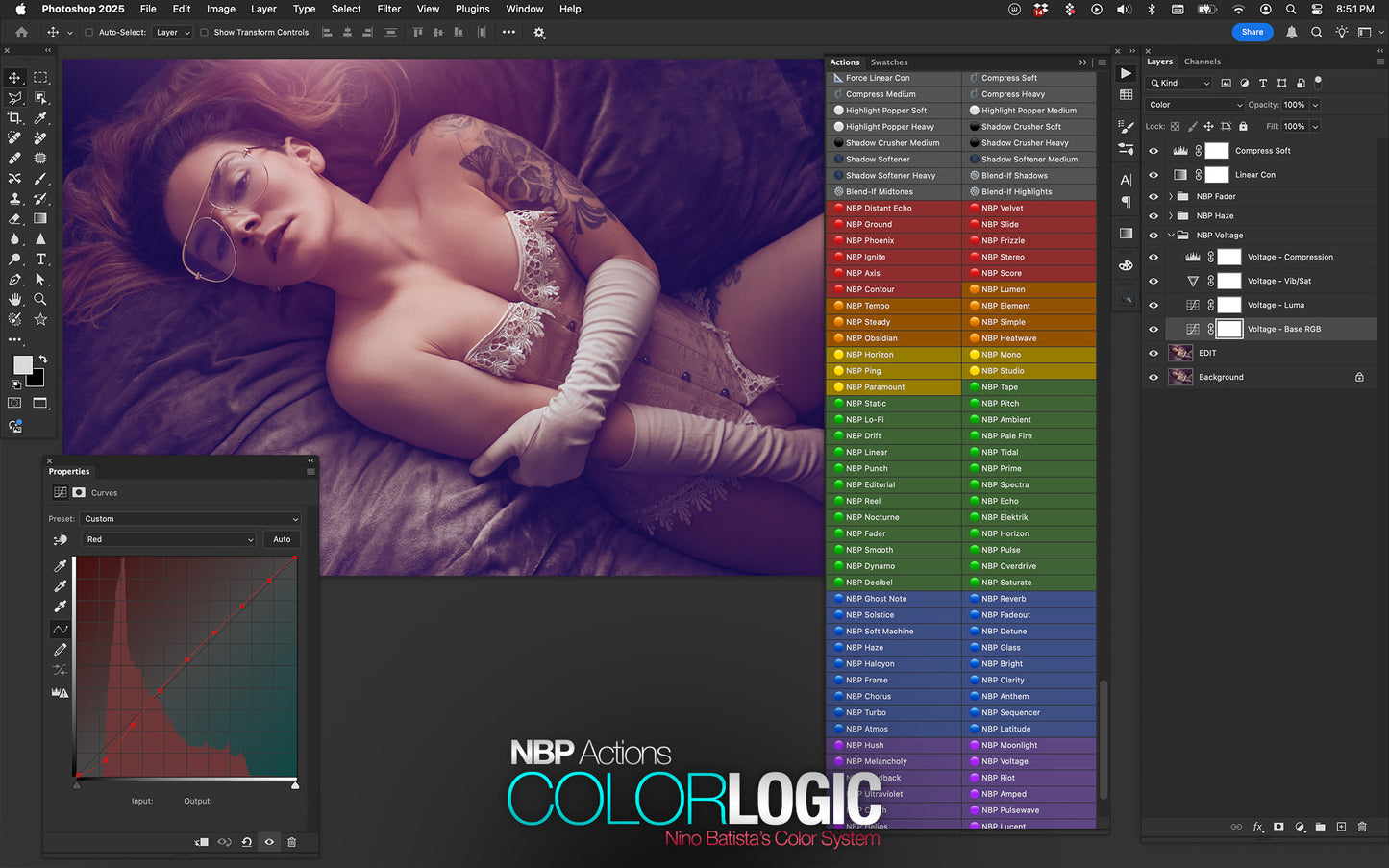This screenshot has height=868, width=1389.
Task: Open the Filter menu
Action: pyautogui.click(x=388, y=9)
